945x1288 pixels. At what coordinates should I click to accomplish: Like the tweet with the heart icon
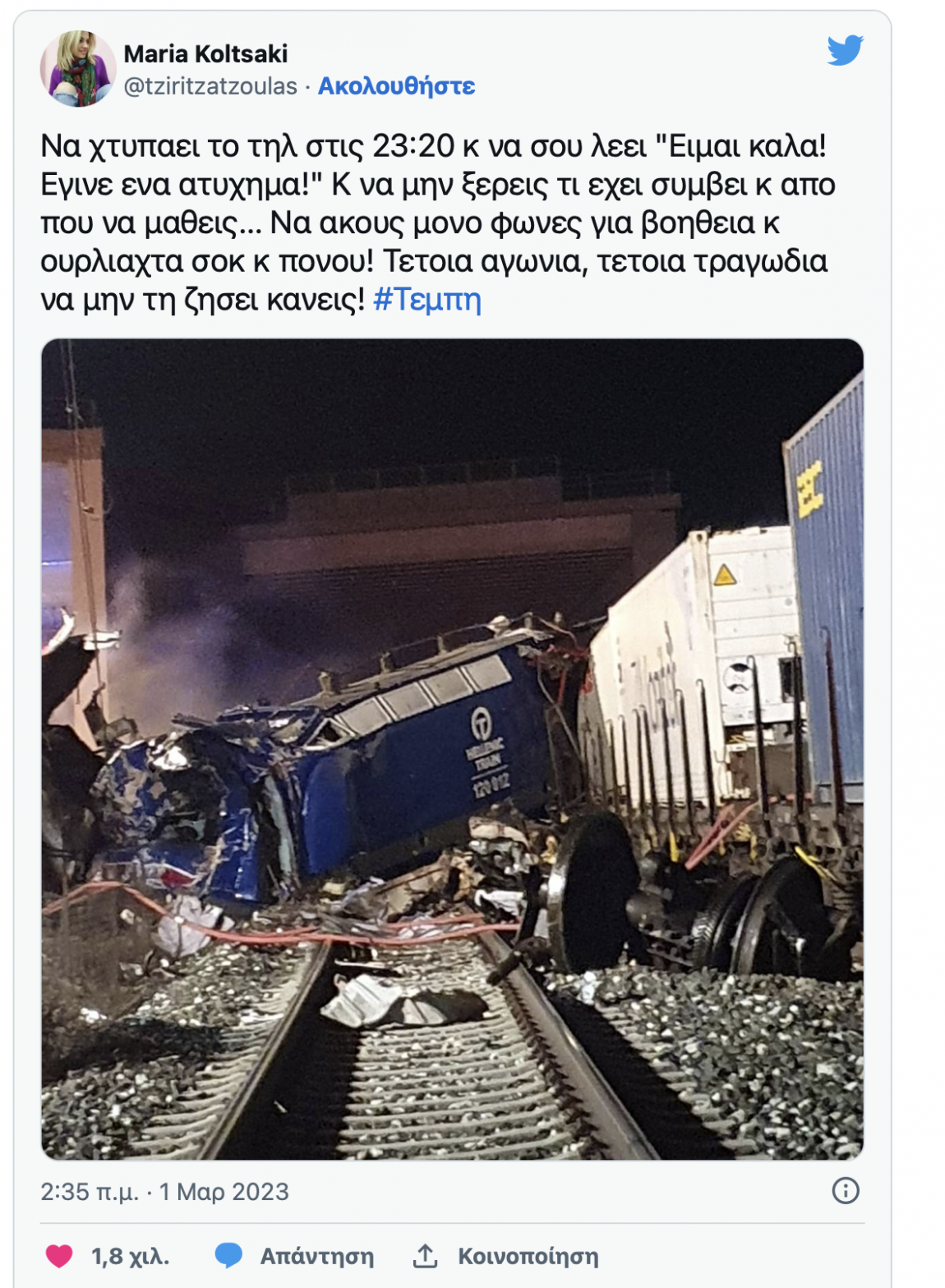tap(59, 1256)
